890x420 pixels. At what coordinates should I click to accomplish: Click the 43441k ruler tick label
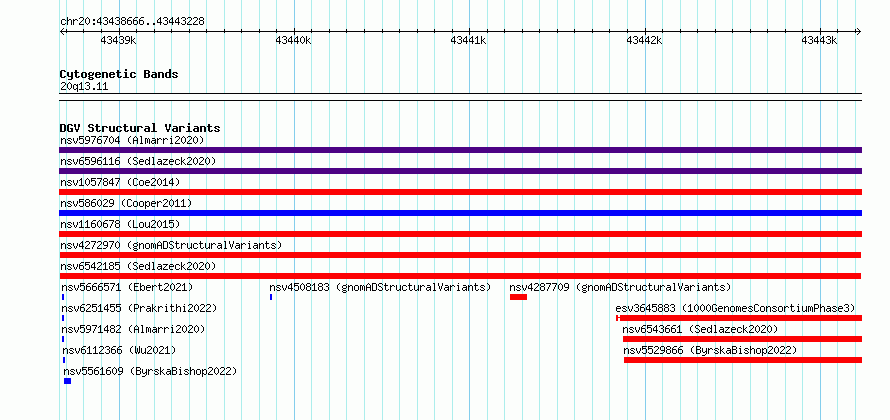click(x=469, y=40)
